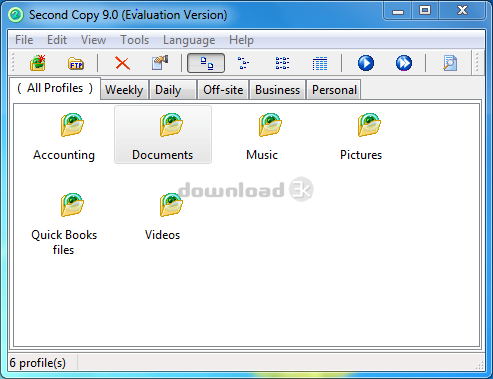Click the Run all profiles double-arrow icon
This screenshot has height=379, width=493.
pyautogui.click(x=404, y=63)
